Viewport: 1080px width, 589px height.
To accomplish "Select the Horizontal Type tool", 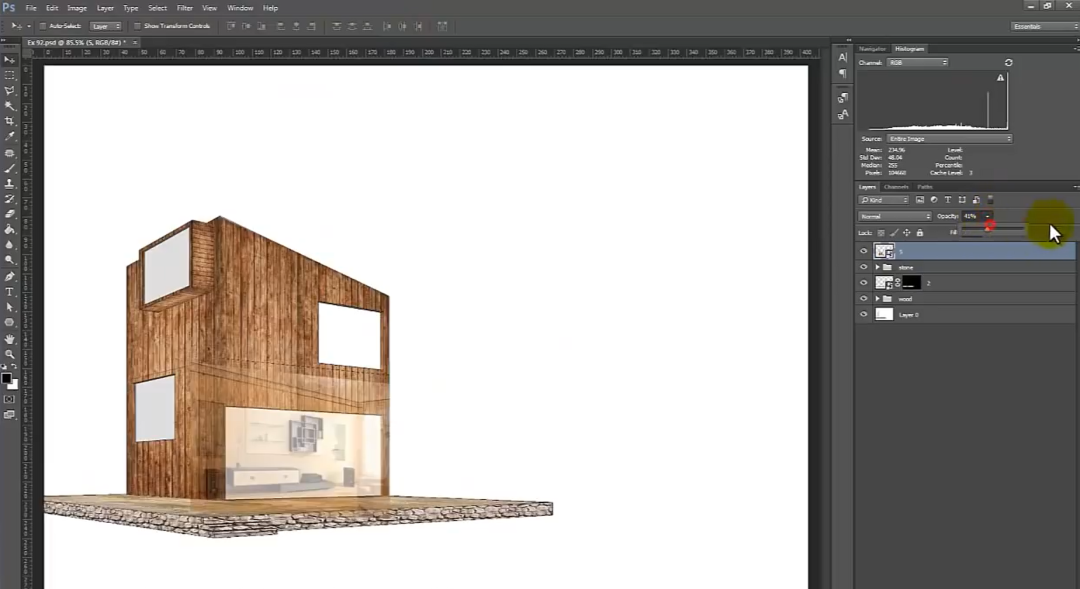I will click(x=10, y=292).
